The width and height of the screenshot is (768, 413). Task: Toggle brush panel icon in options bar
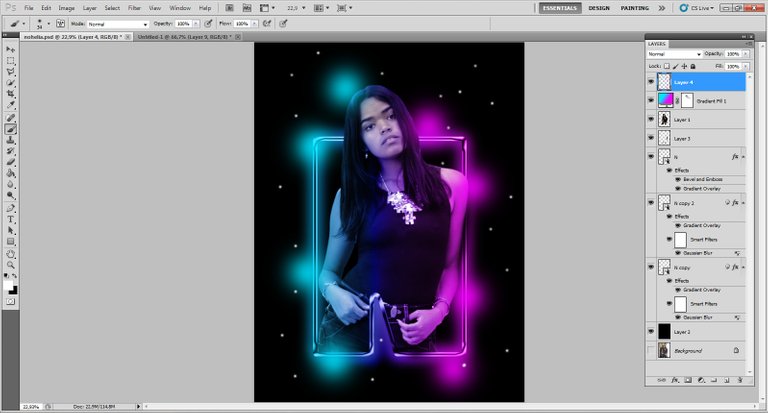pyautogui.click(x=60, y=24)
